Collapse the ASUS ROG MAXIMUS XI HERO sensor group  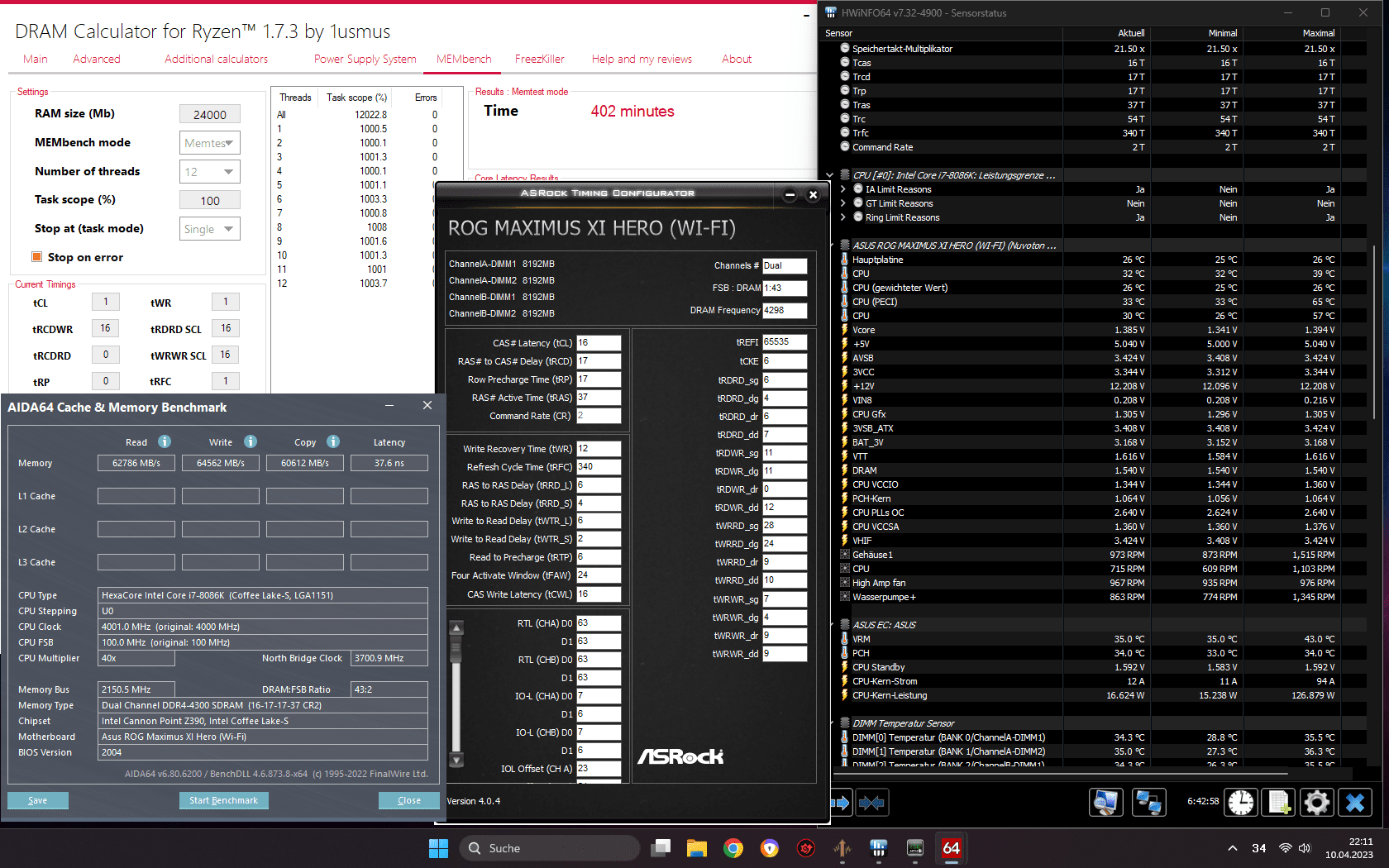pos(831,246)
